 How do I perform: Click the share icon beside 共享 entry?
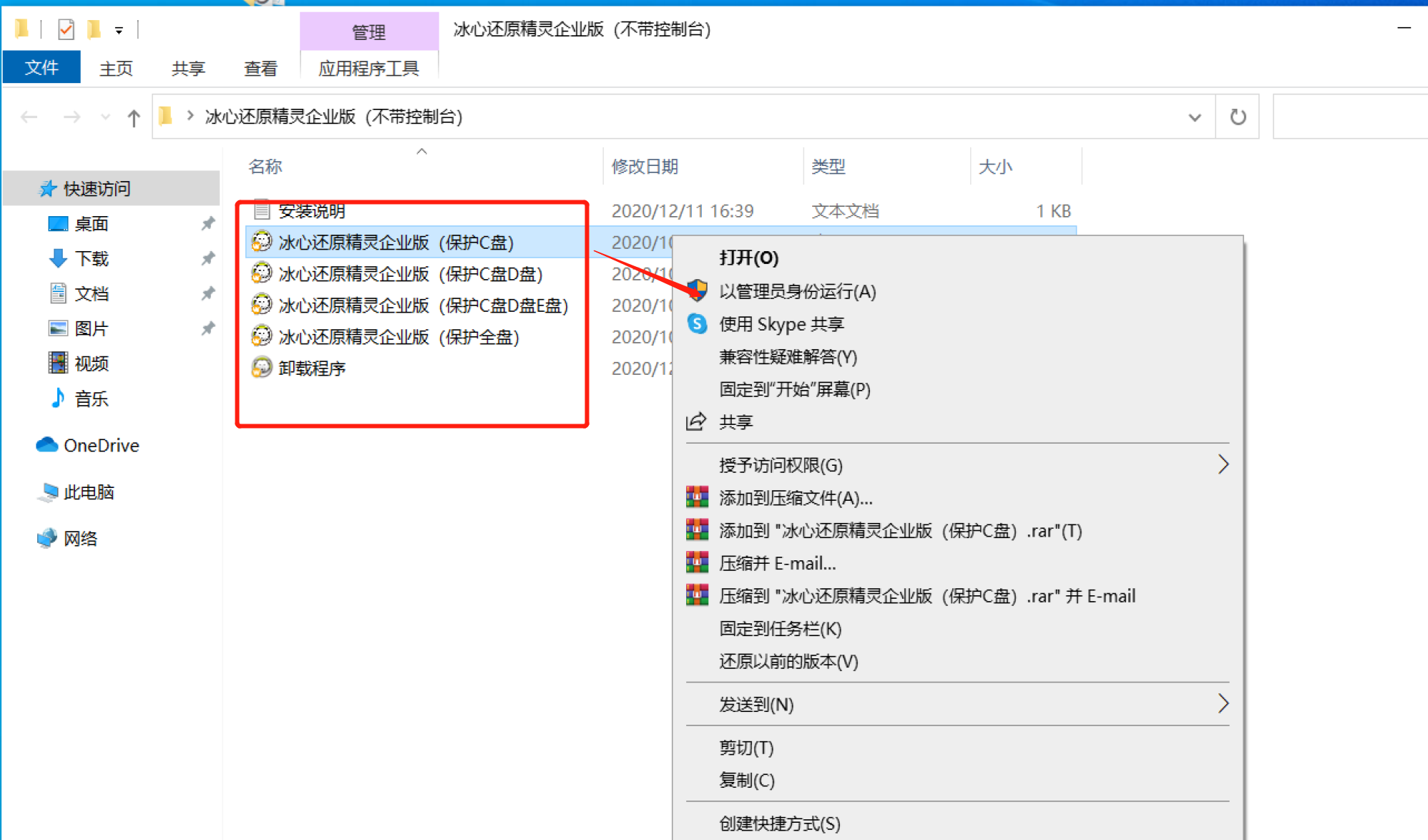coord(696,422)
